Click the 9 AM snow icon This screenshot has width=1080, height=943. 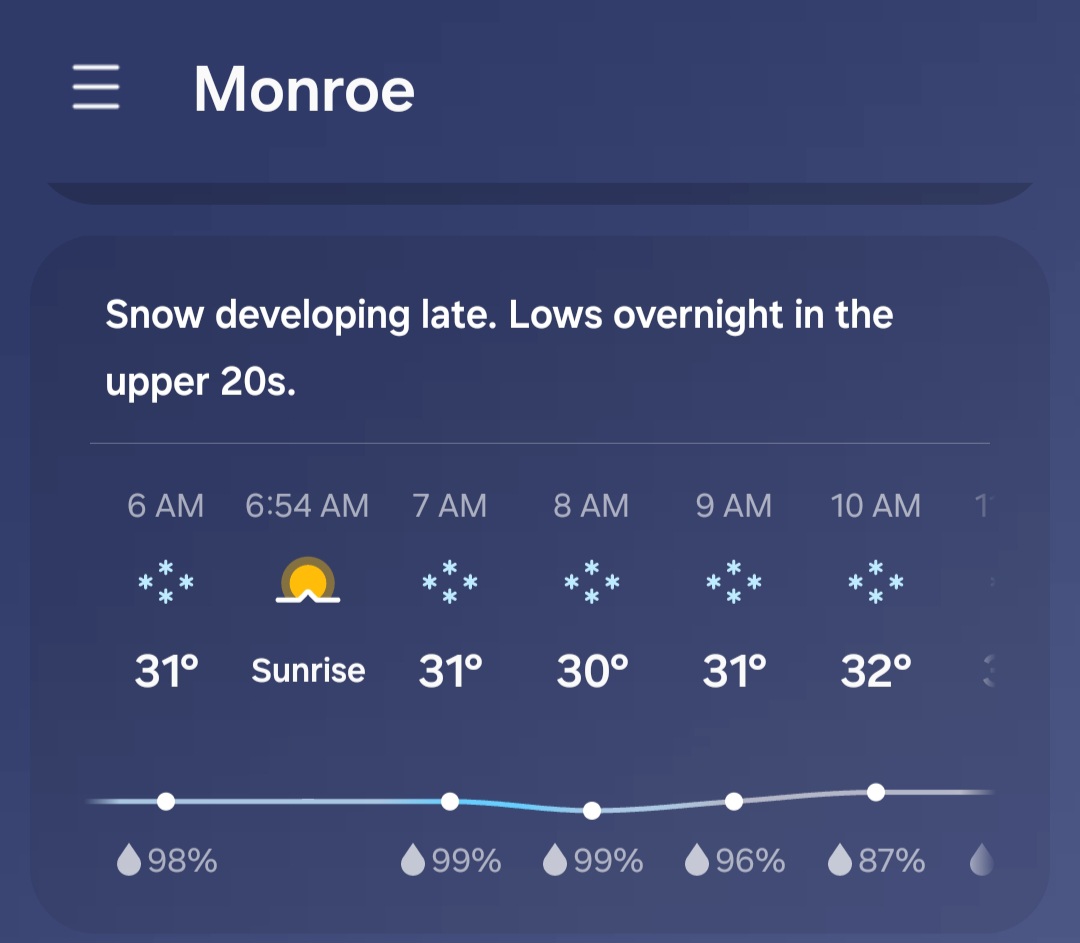pyautogui.click(x=734, y=582)
